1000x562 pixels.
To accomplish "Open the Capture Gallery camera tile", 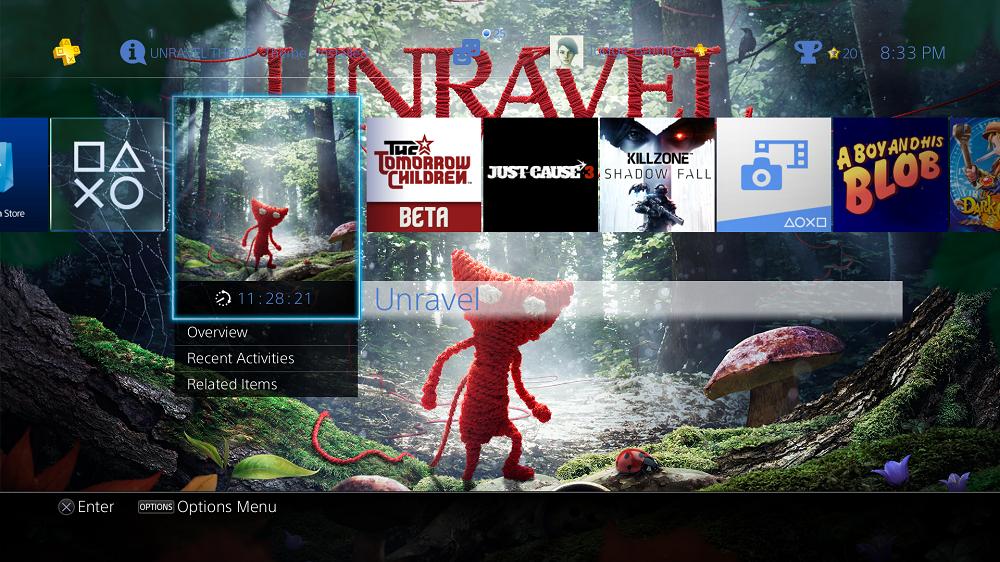I will click(x=774, y=175).
